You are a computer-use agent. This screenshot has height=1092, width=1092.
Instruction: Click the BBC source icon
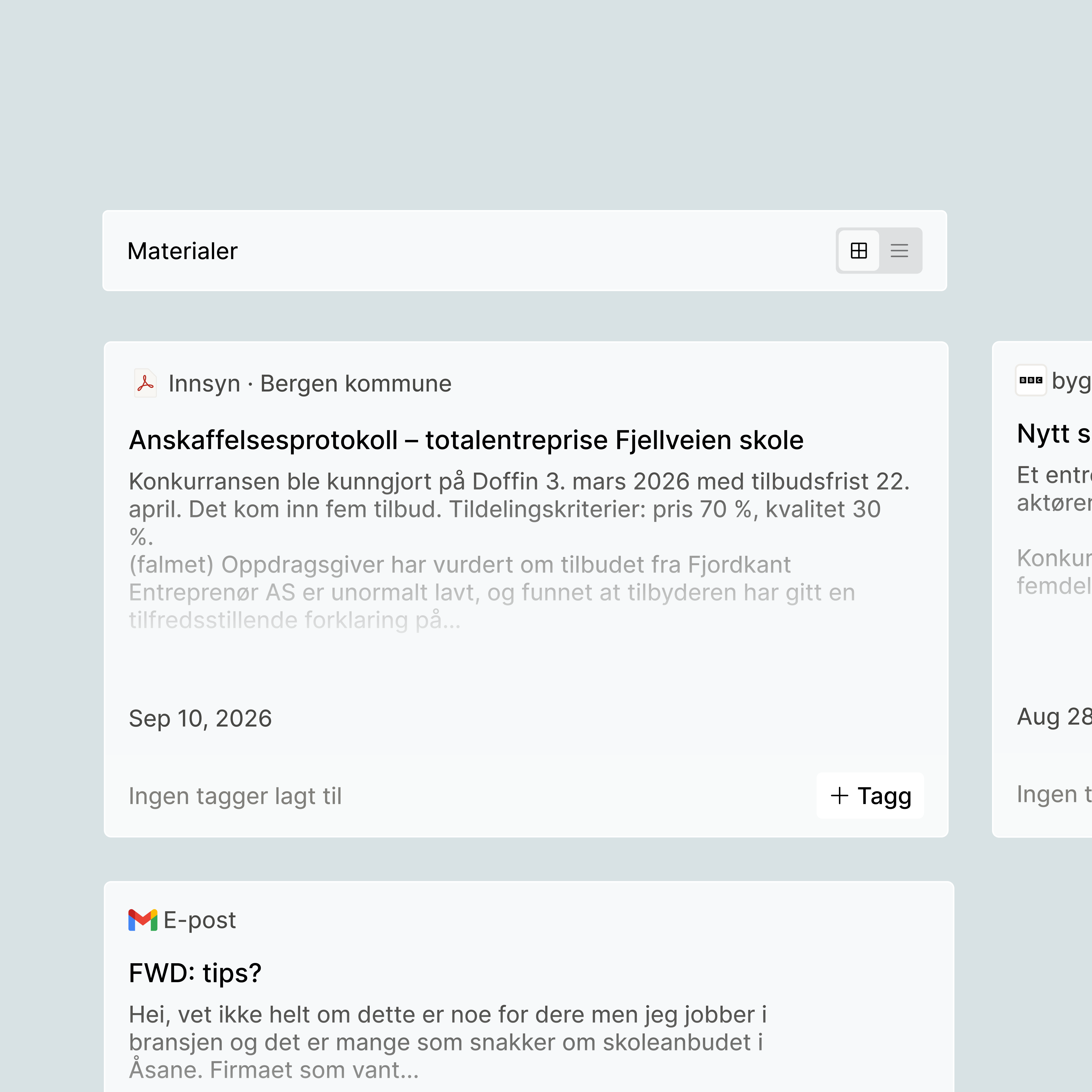(1031, 380)
